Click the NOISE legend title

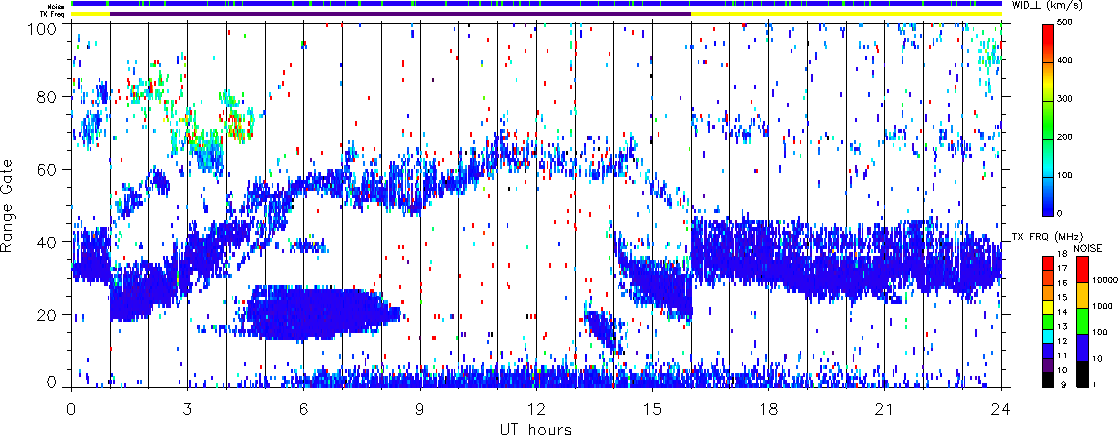(1087, 248)
